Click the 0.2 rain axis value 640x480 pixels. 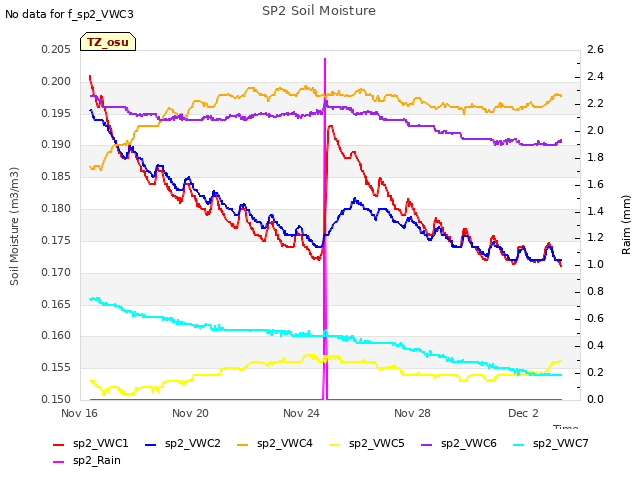click(595, 372)
